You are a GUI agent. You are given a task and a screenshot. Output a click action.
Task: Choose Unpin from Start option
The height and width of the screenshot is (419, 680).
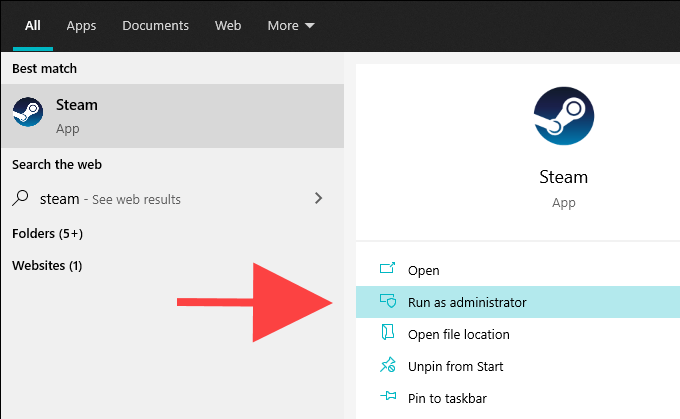455,366
